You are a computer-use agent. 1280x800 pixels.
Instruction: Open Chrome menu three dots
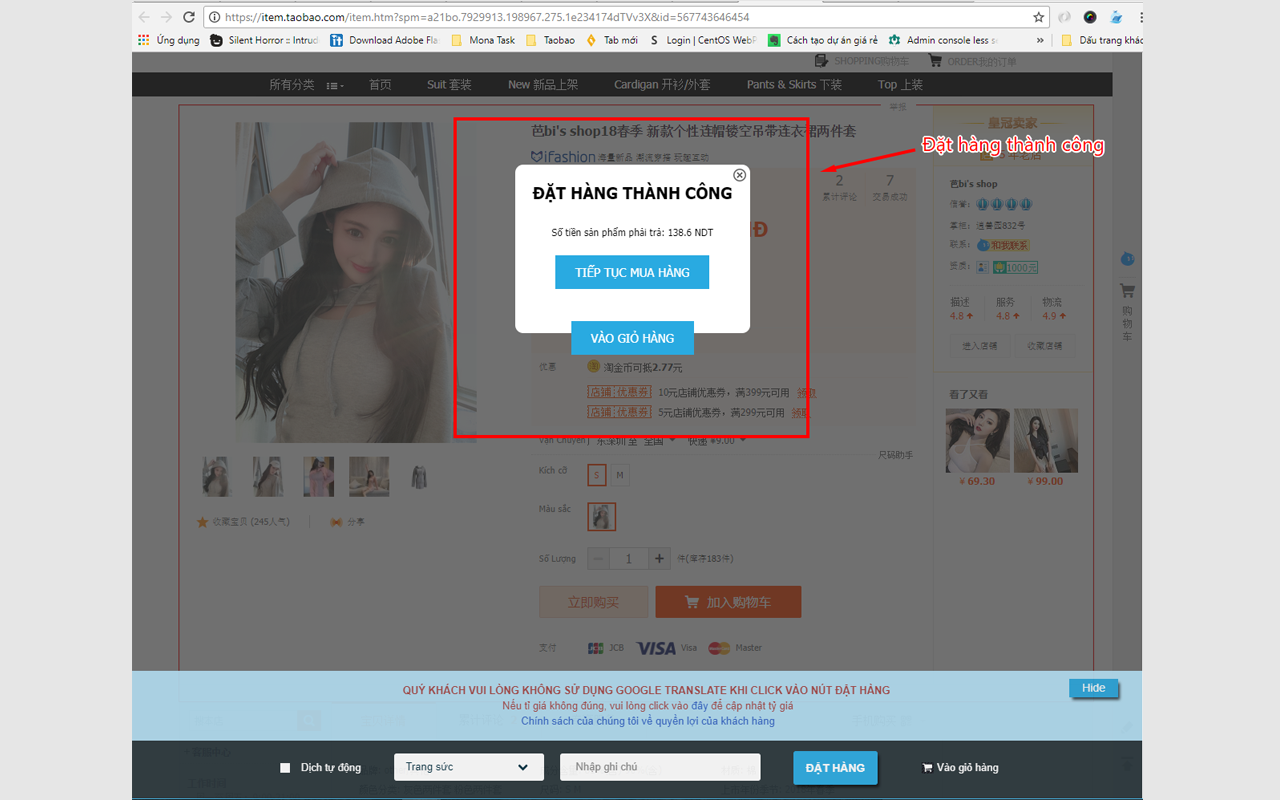click(1140, 17)
